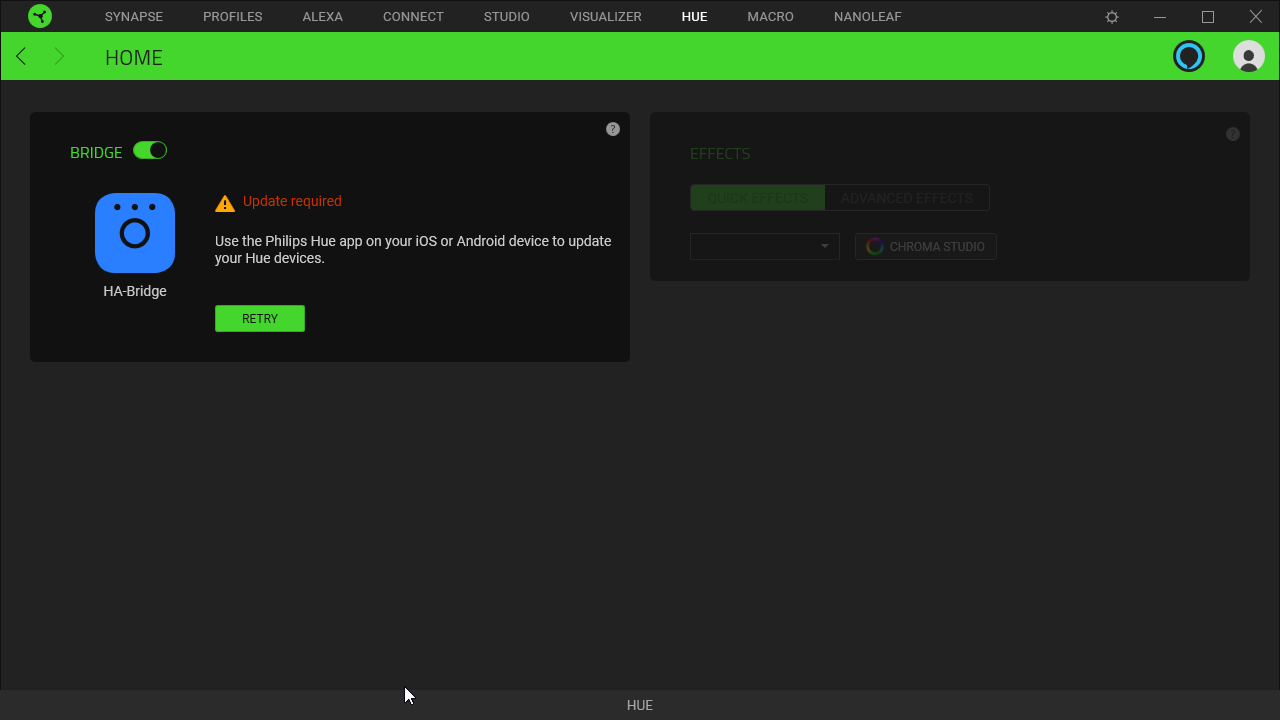The width and height of the screenshot is (1280, 720).
Task: Click the blue HA-Bridge device icon
Action: [x=135, y=233]
